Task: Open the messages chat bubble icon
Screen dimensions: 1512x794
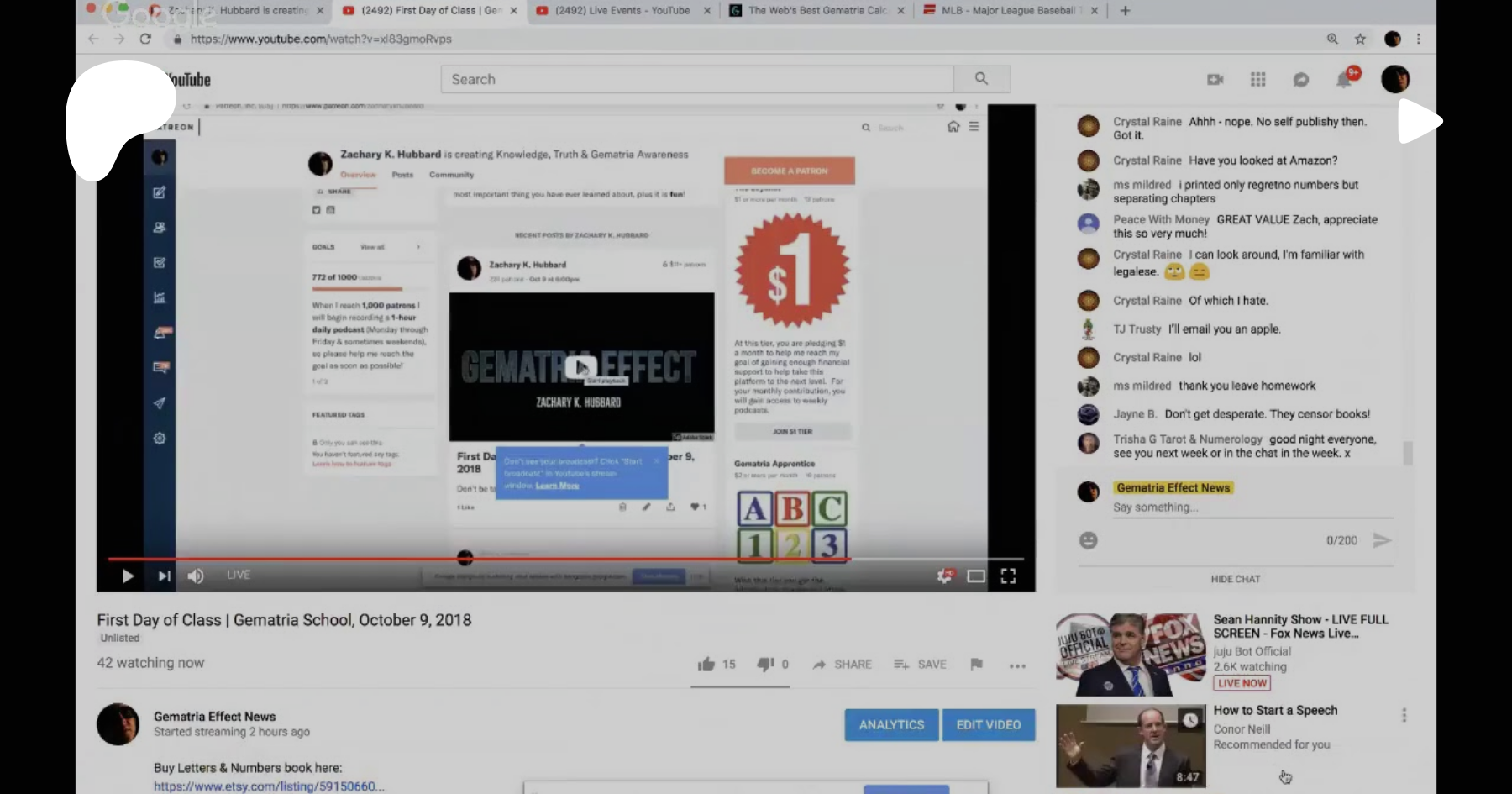Action: [x=1300, y=79]
